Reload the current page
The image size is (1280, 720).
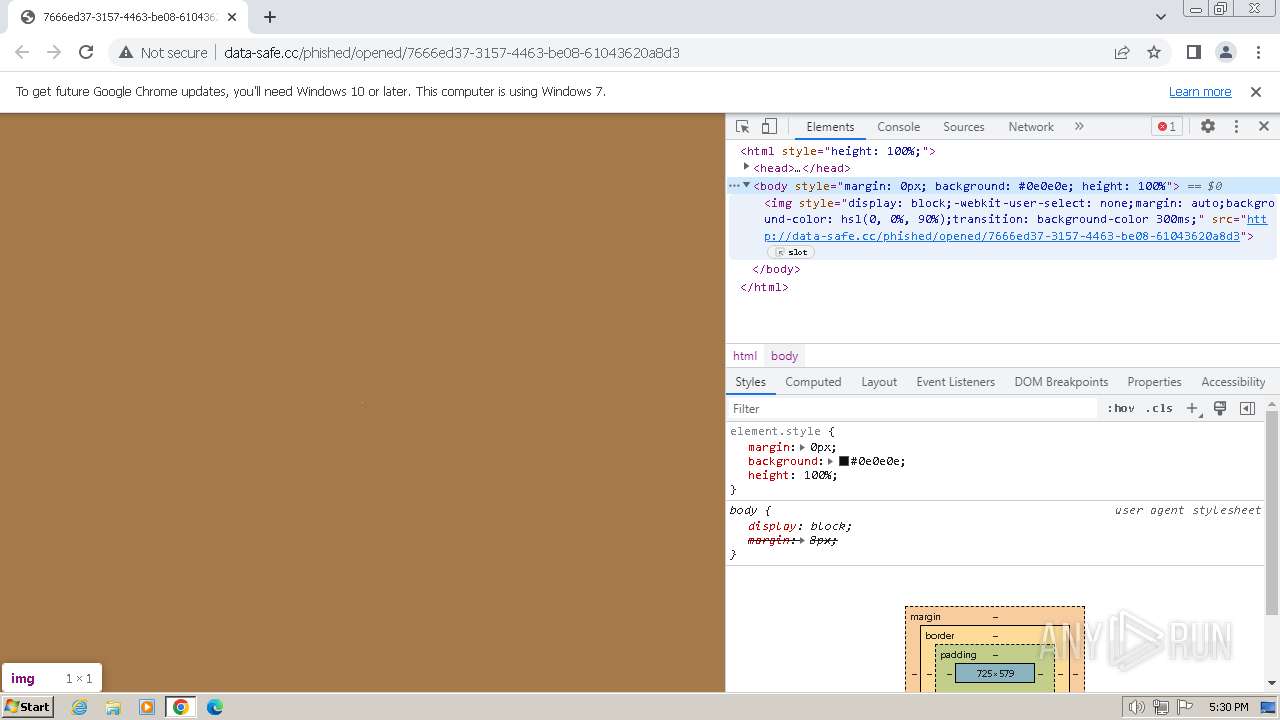tap(86, 52)
